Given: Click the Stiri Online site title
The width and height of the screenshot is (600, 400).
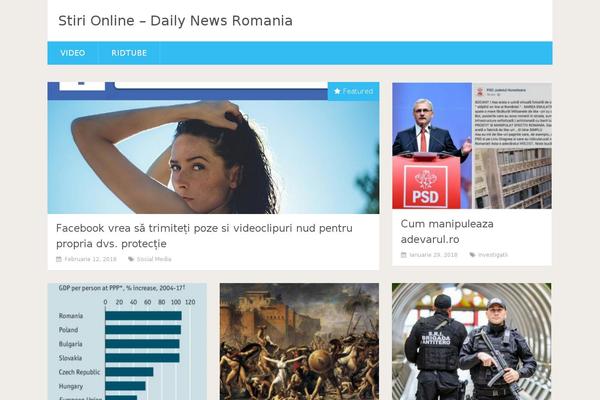Looking at the screenshot, I should [x=175, y=21].
